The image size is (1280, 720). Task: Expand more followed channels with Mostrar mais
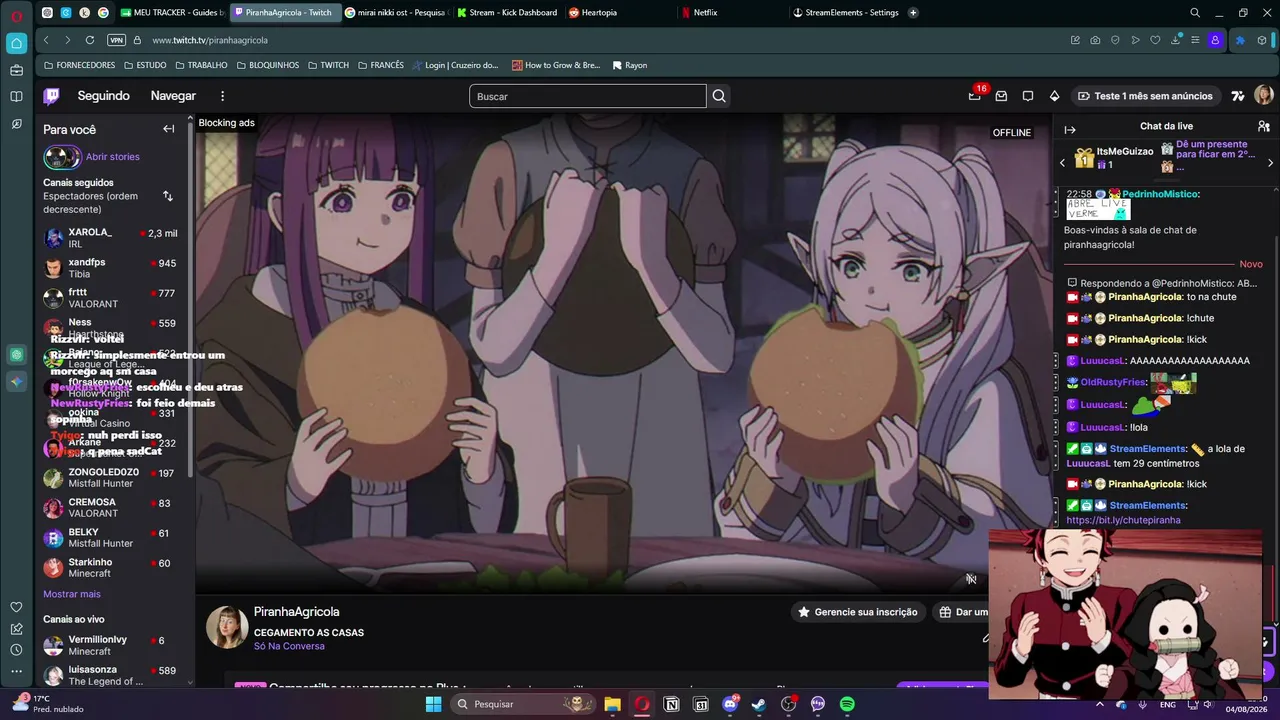(72, 594)
